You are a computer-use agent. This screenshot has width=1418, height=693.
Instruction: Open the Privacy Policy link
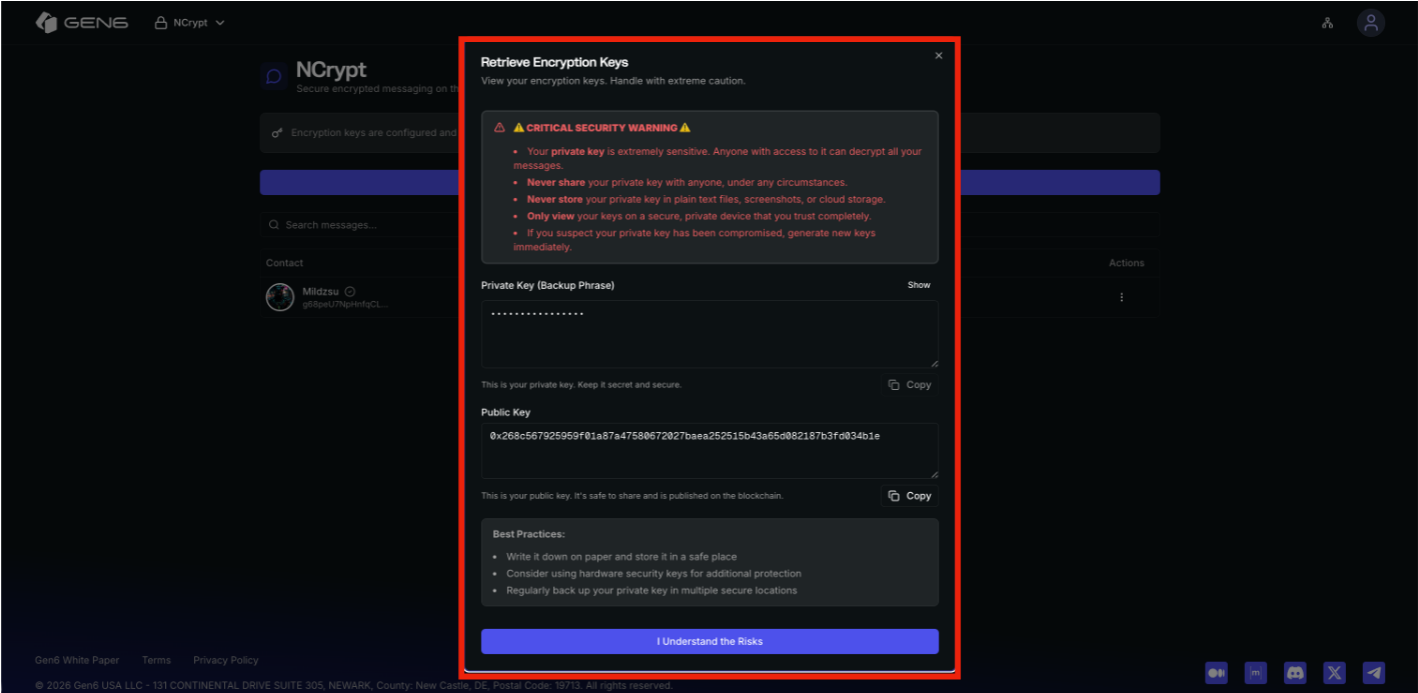[x=226, y=660]
